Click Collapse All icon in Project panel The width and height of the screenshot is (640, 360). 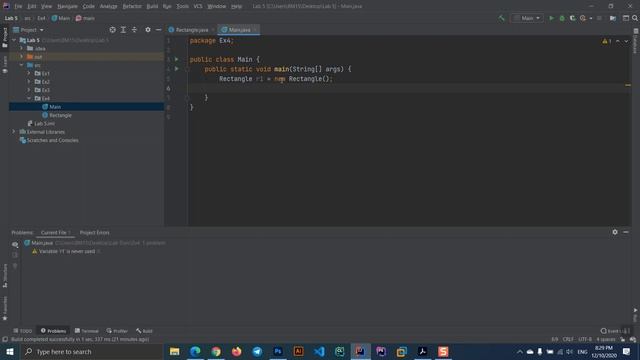pyautogui.click(x=134, y=30)
